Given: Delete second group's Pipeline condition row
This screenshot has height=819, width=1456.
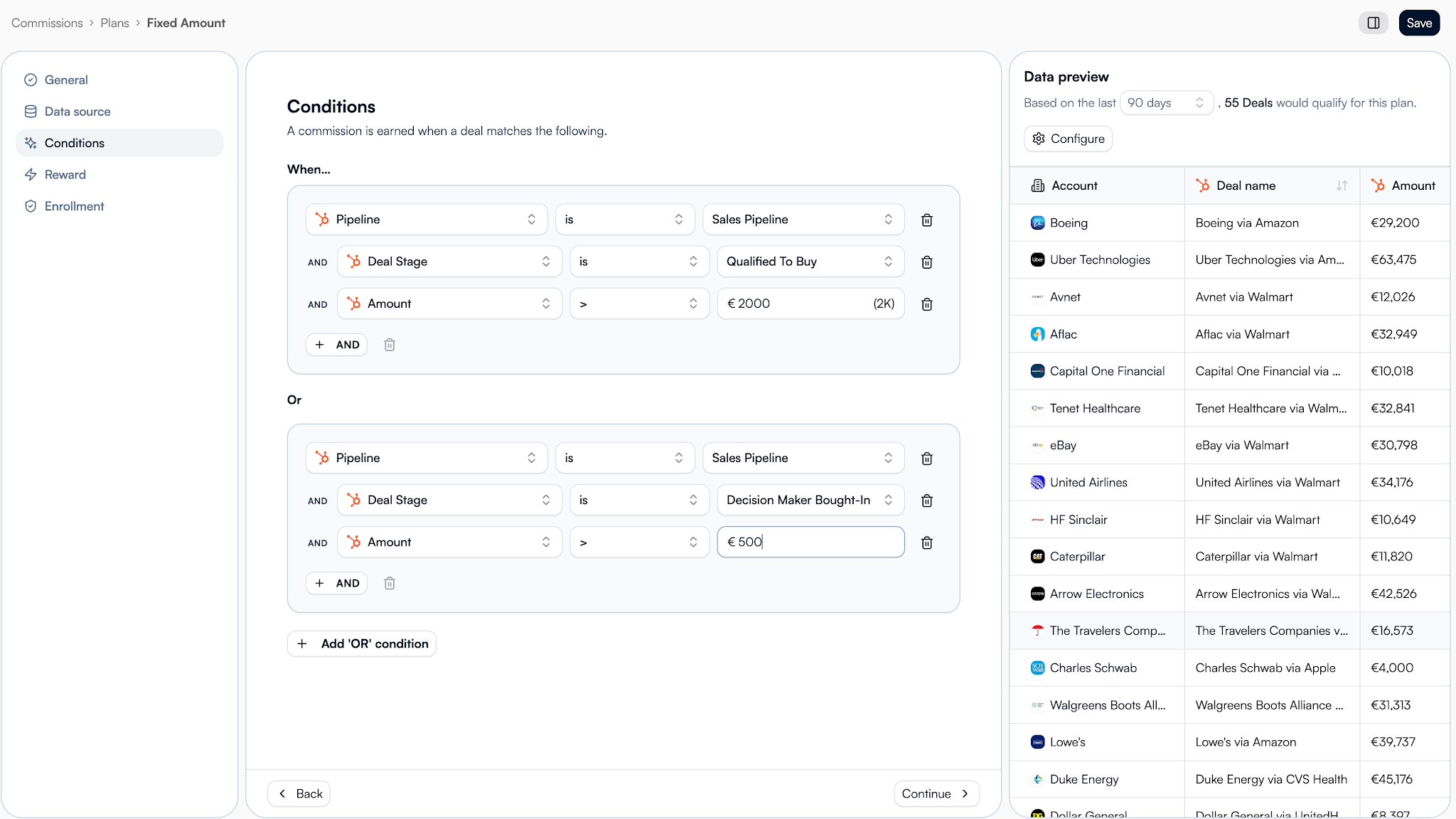Looking at the screenshot, I should 927,459.
